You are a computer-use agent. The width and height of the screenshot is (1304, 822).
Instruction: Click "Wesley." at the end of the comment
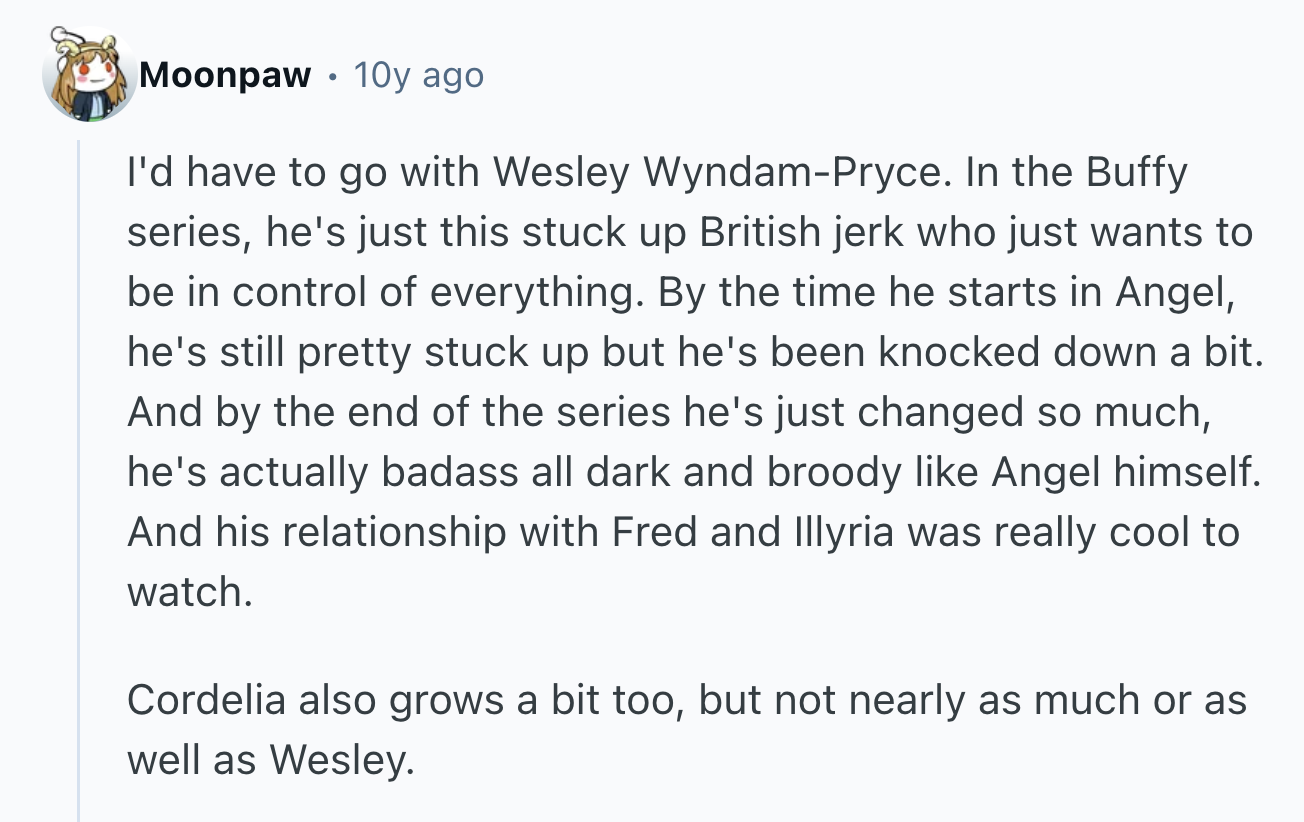point(342,761)
